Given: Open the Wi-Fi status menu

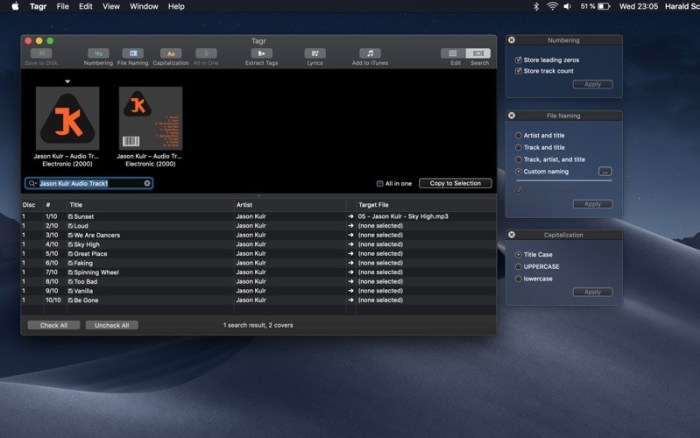Looking at the screenshot, I should (x=552, y=6).
